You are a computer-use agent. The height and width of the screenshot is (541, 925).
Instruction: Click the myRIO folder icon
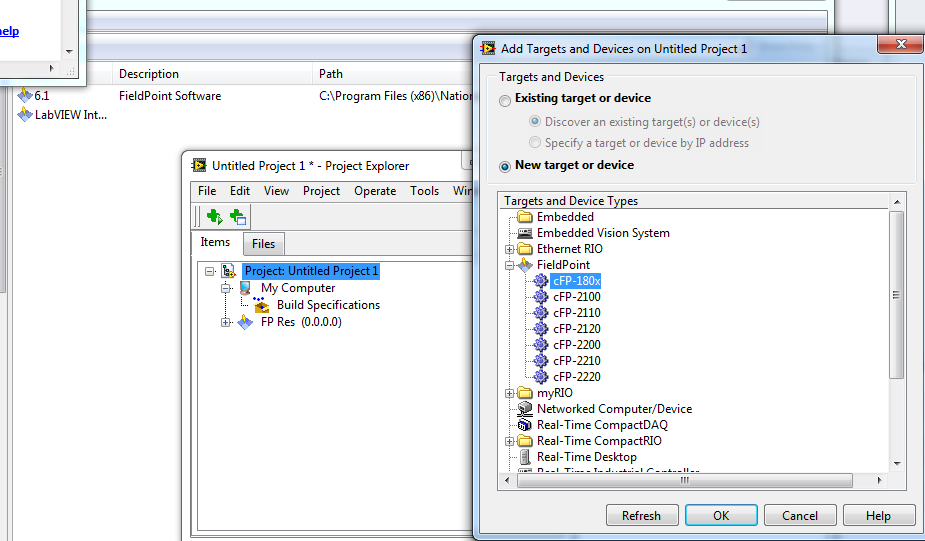(524, 393)
